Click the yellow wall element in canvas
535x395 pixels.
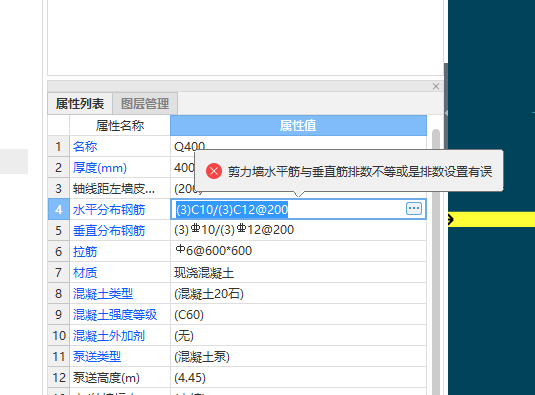point(491,219)
